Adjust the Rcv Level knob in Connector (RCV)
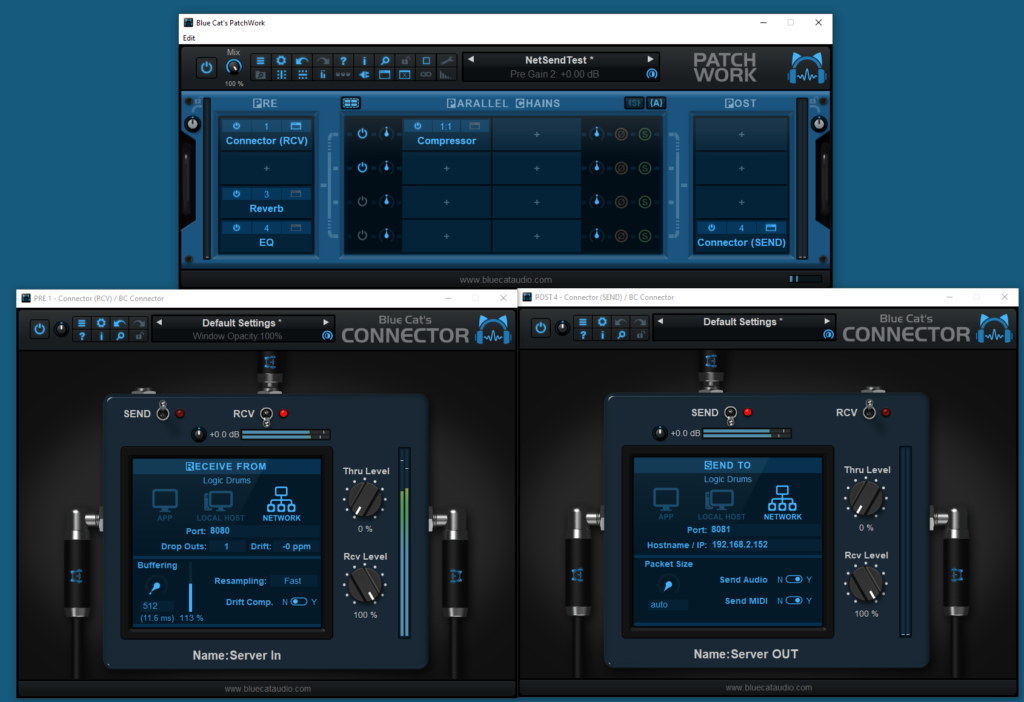Screen dimensions: 1024x702 tap(365, 584)
